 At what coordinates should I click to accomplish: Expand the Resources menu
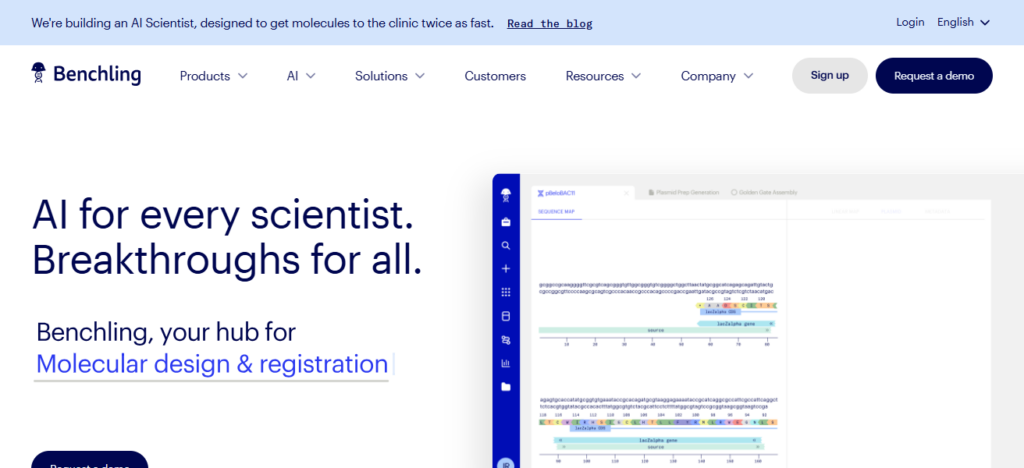603,76
